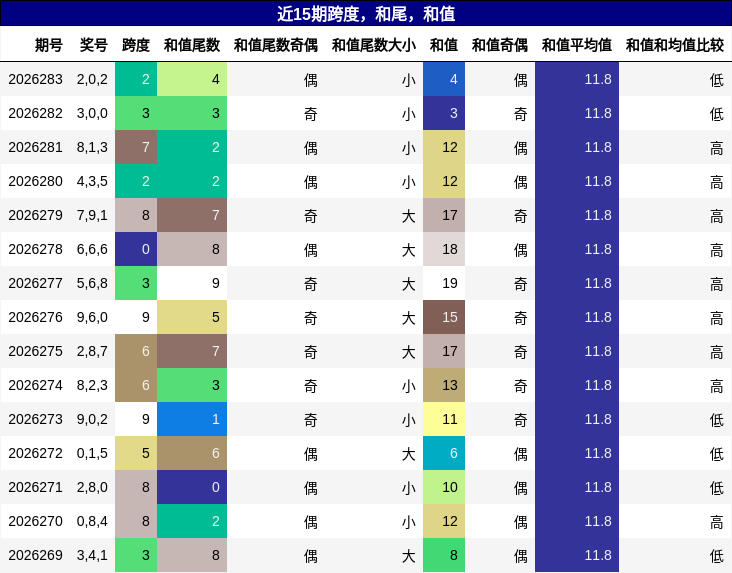Viewport: 732px width, 573px height.
Task: Select period number 2026270
Action: pyautogui.click(x=35, y=521)
